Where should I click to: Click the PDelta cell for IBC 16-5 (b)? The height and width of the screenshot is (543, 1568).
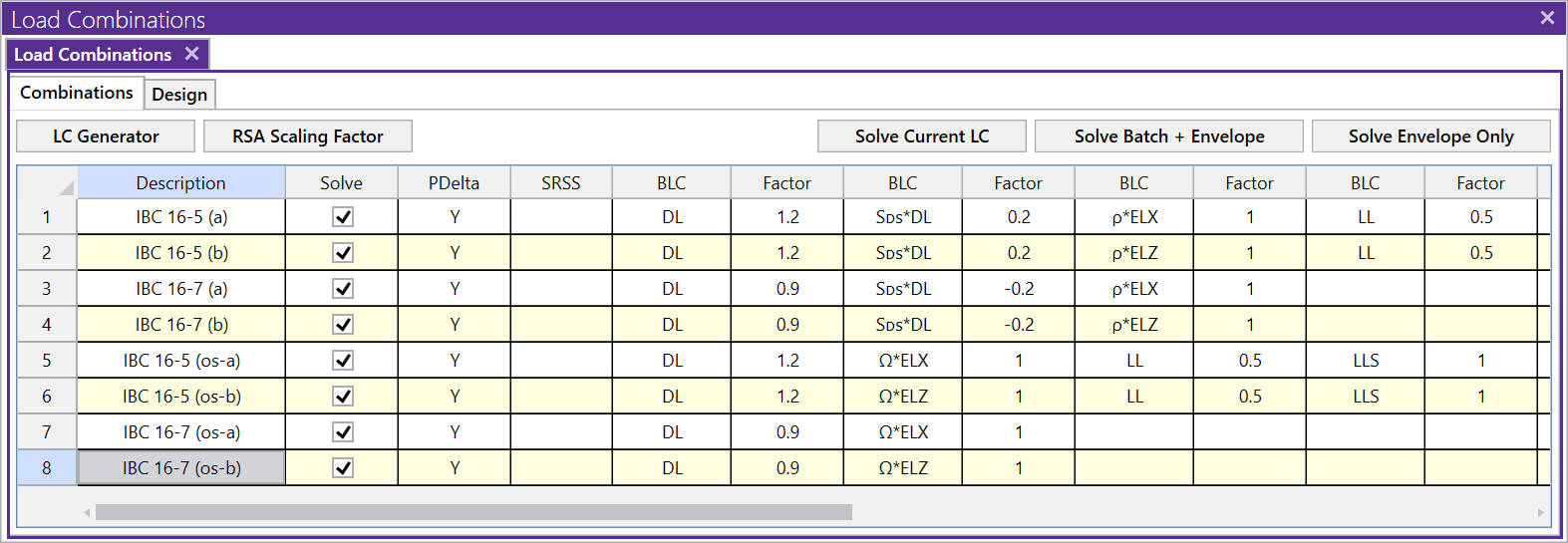(455, 253)
